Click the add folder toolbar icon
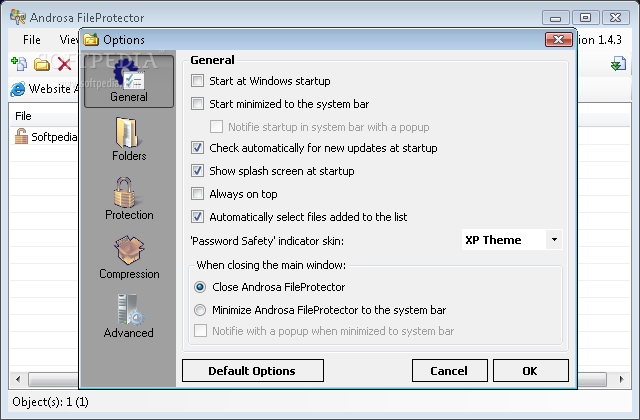The height and width of the screenshot is (420, 640). pos(42,64)
